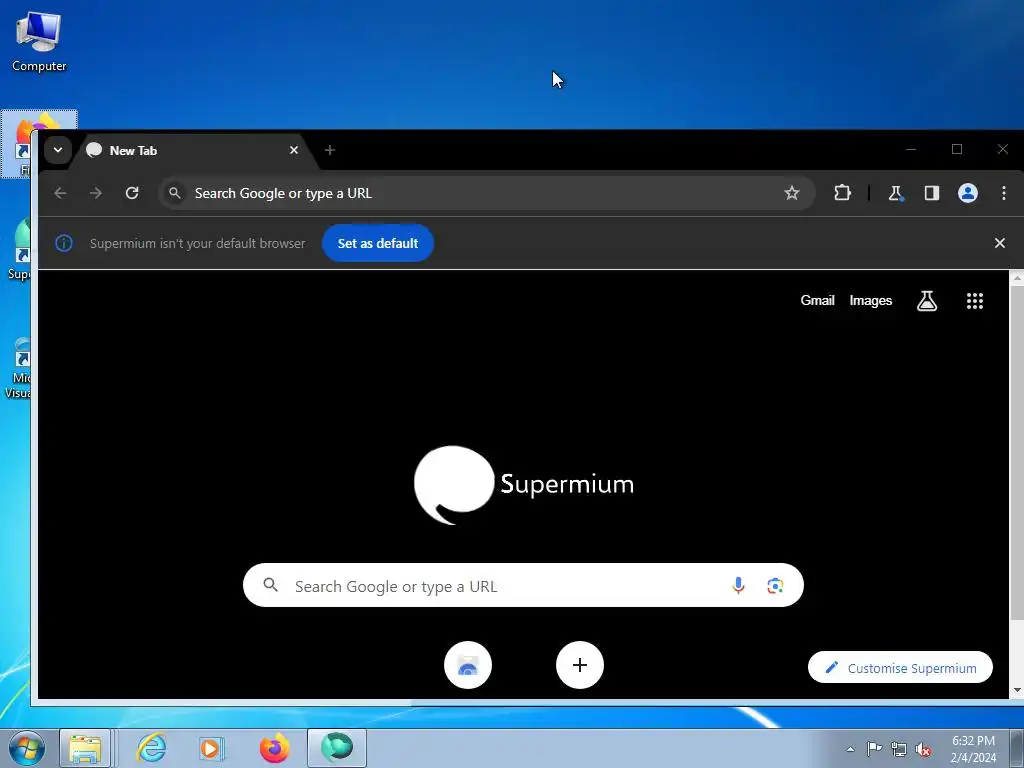Click the Supermium logo

pyautogui.click(x=524, y=485)
